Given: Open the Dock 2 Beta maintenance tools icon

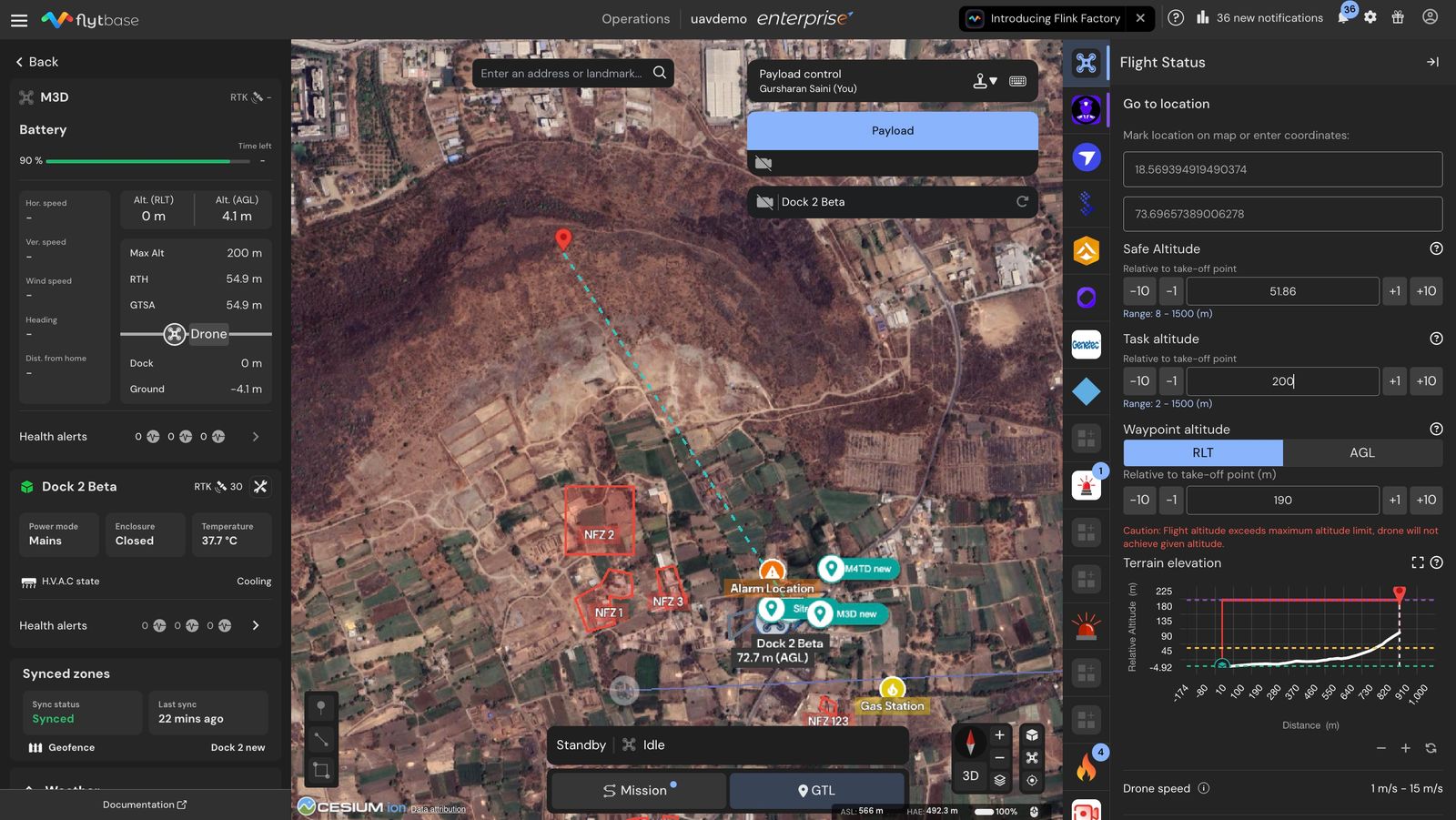Looking at the screenshot, I should [x=260, y=487].
